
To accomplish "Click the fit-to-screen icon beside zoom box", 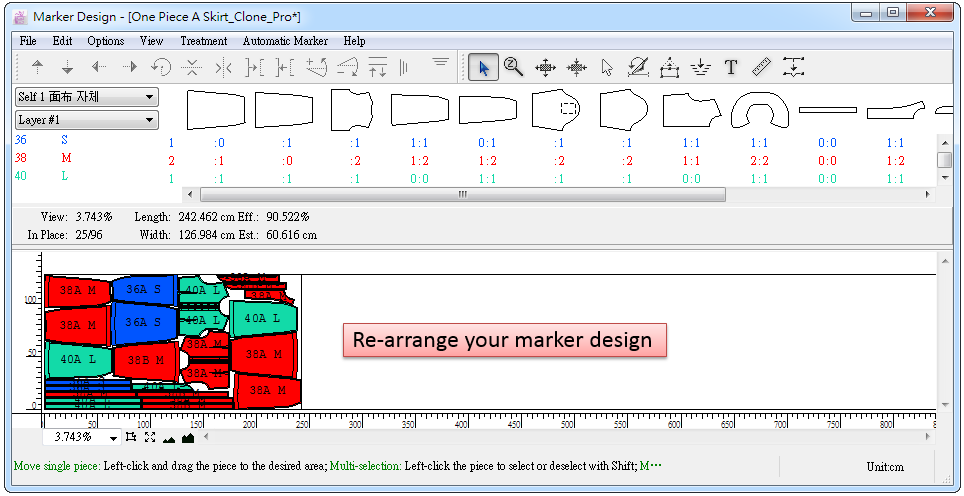I will (150, 437).
